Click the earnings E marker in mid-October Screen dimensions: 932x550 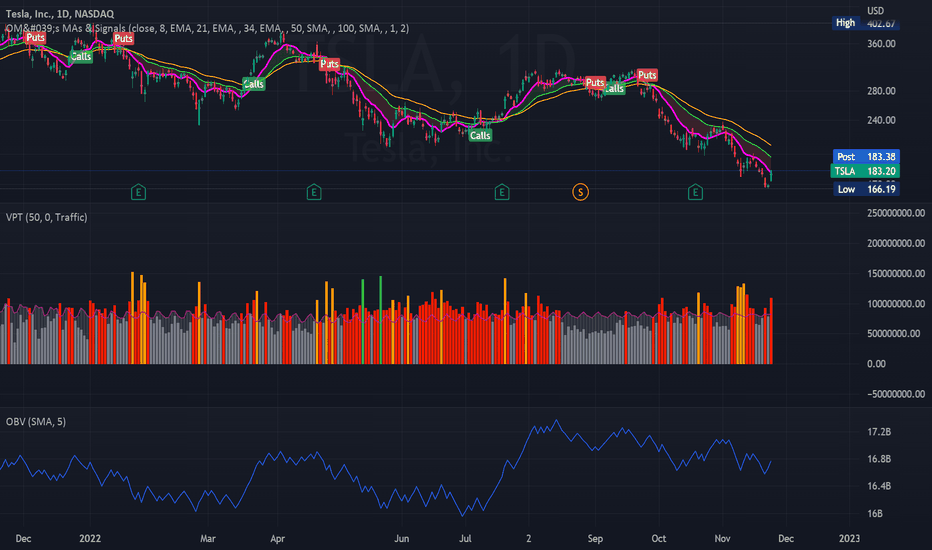point(695,192)
